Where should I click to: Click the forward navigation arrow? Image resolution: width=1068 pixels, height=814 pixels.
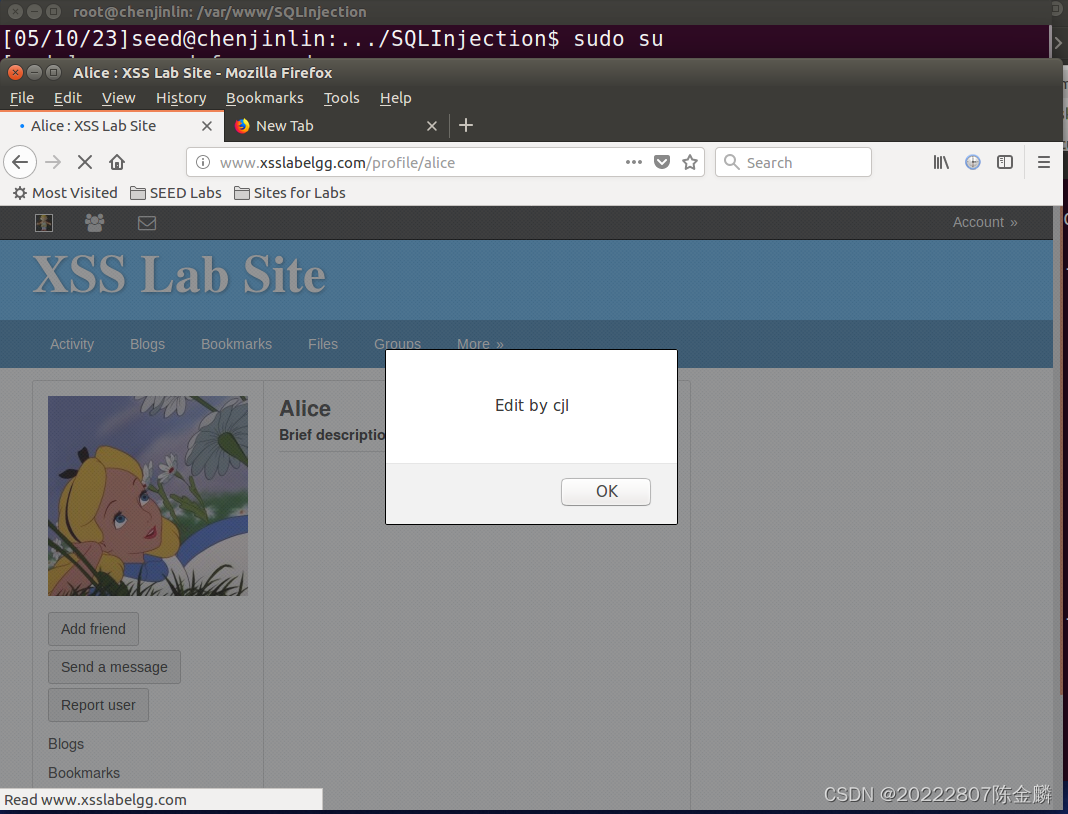53,162
